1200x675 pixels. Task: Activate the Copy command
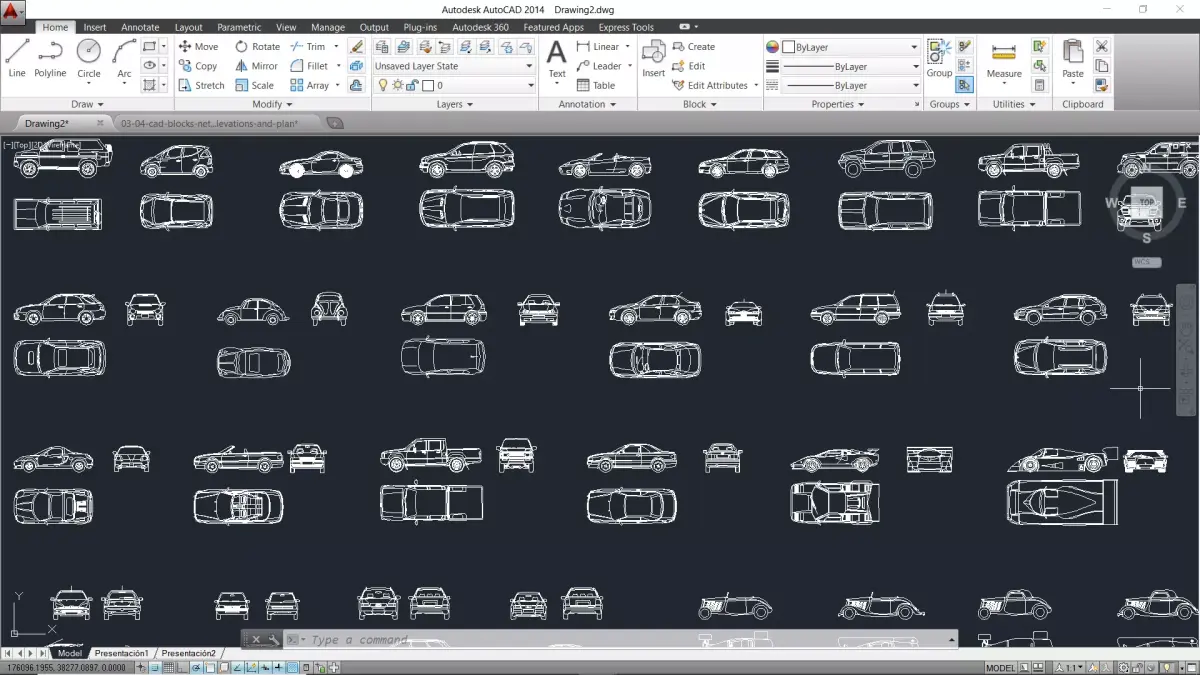click(x=198, y=66)
